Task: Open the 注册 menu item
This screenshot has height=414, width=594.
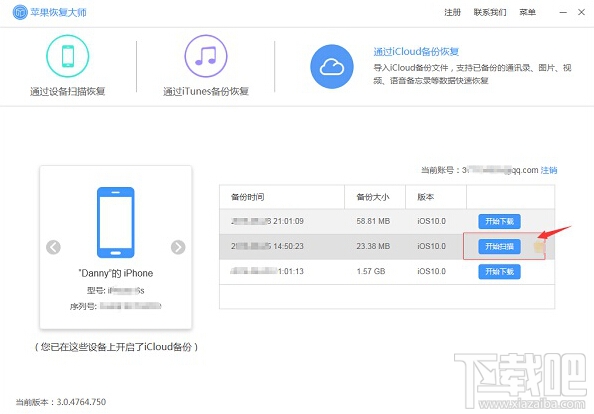Action: pos(452,12)
